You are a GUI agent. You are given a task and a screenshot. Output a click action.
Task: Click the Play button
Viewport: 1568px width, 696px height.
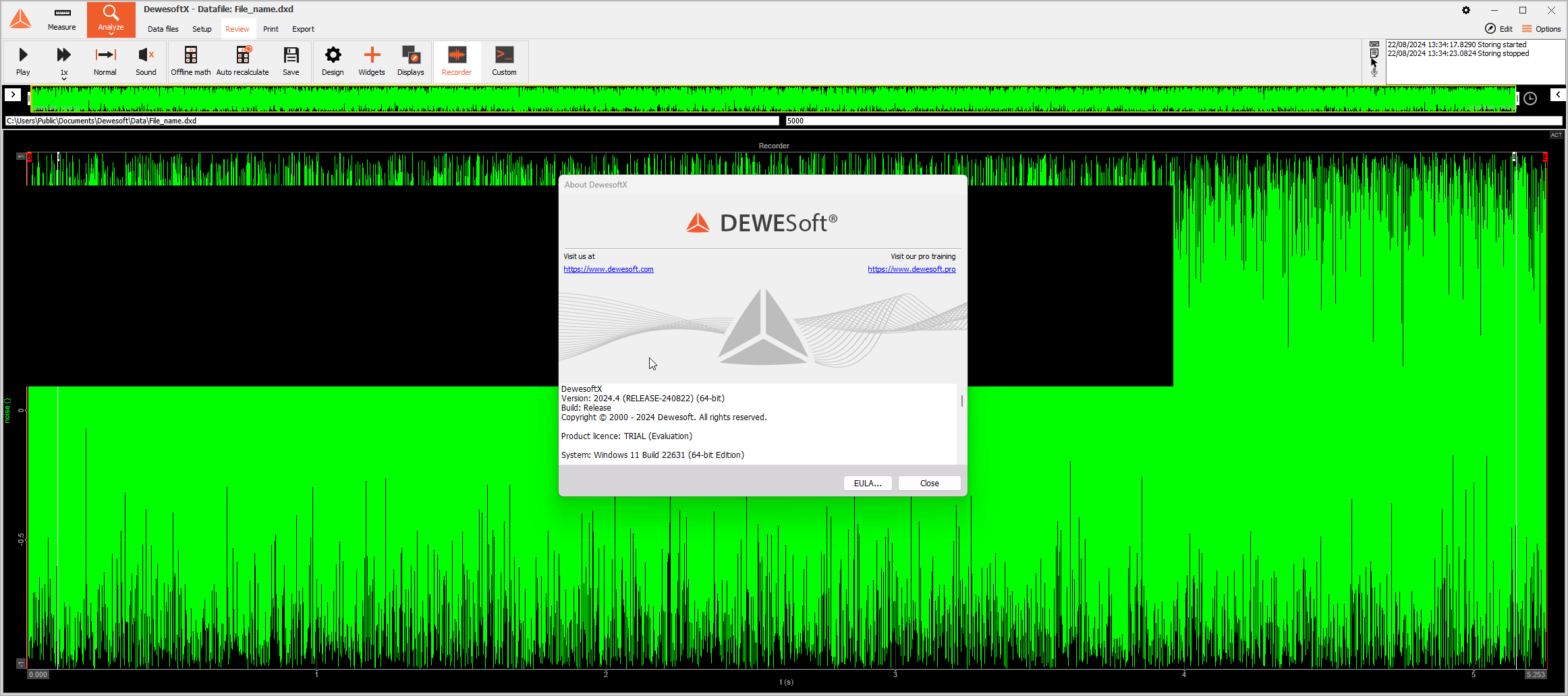pos(23,61)
